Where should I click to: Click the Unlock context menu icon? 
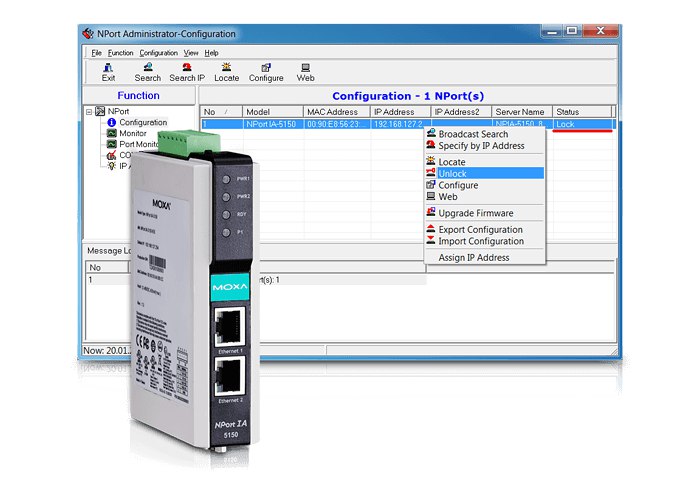431,173
